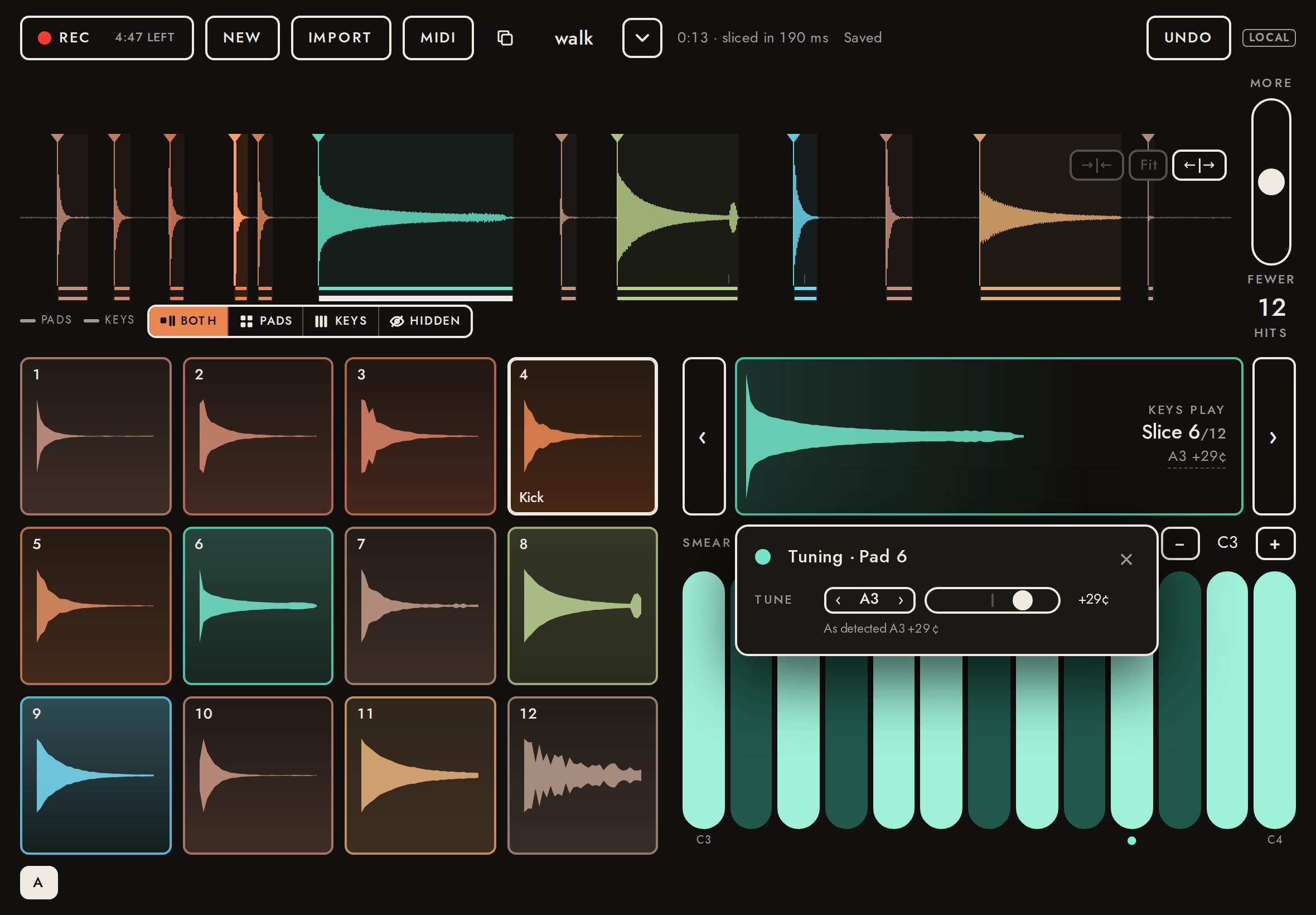Screen dimensions: 1316x915
Task: Toggle the LOCAL badge
Action: (1269, 38)
